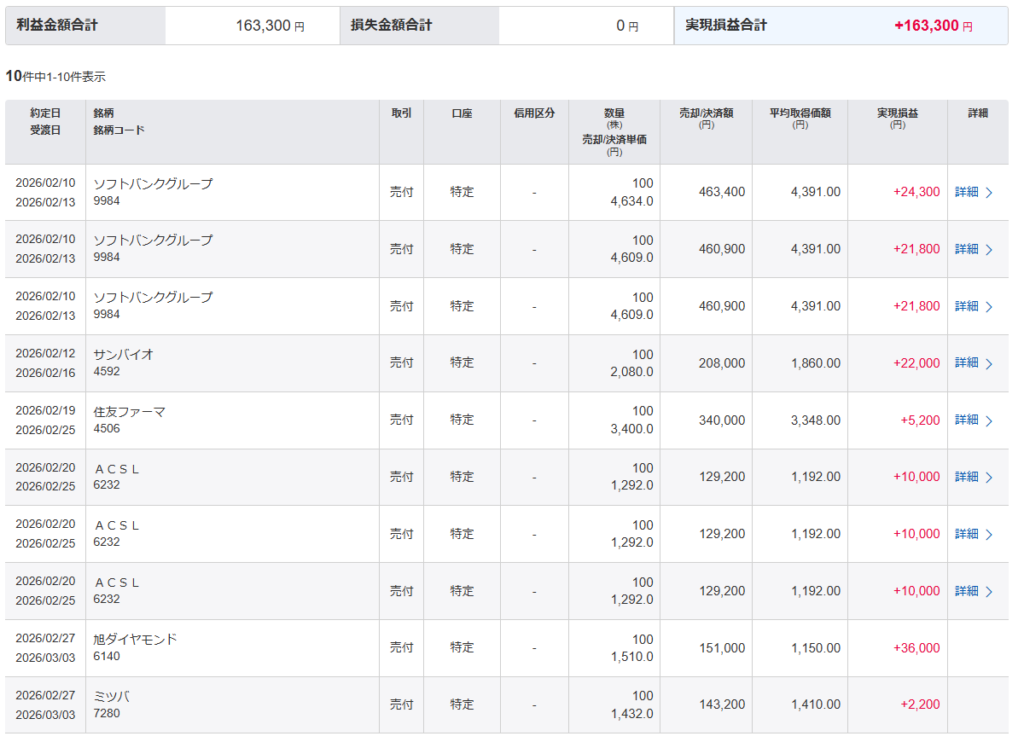Image resolution: width=1024 pixels, height=742 pixels.
Task: Open 詳細 link for SoftBank +24,300 row
Action: point(966,192)
